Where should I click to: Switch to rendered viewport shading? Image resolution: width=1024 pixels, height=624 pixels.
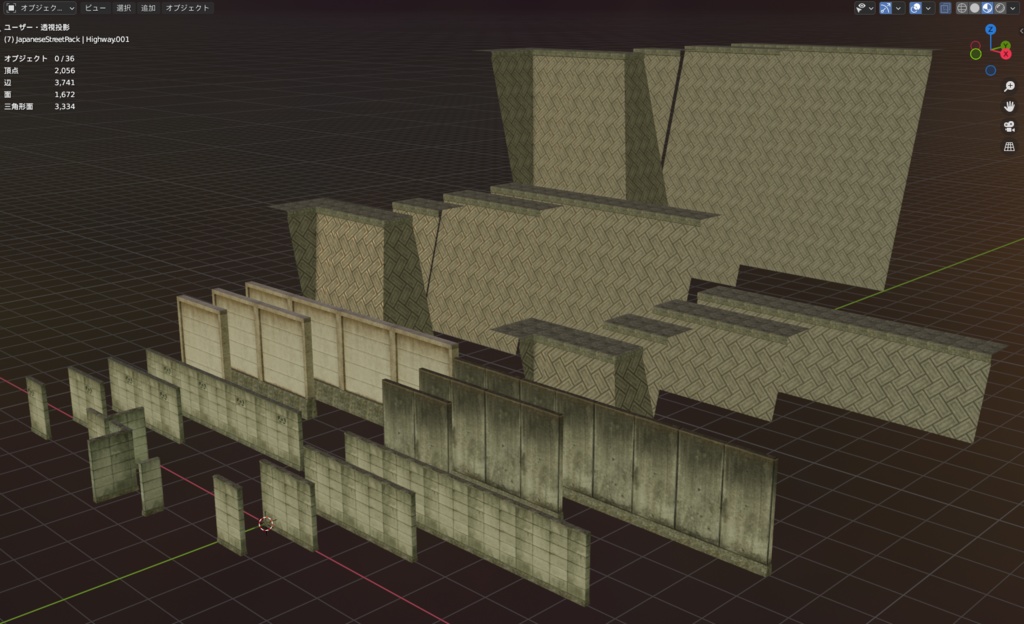[1000, 8]
